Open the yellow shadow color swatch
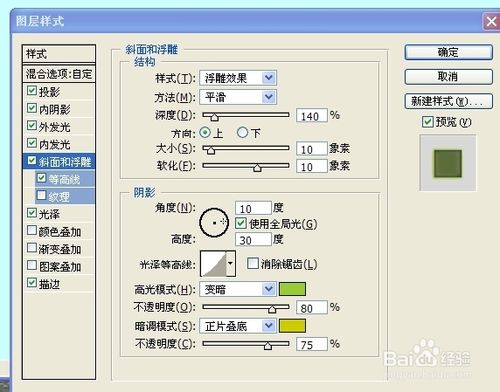 (x=292, y=326)
